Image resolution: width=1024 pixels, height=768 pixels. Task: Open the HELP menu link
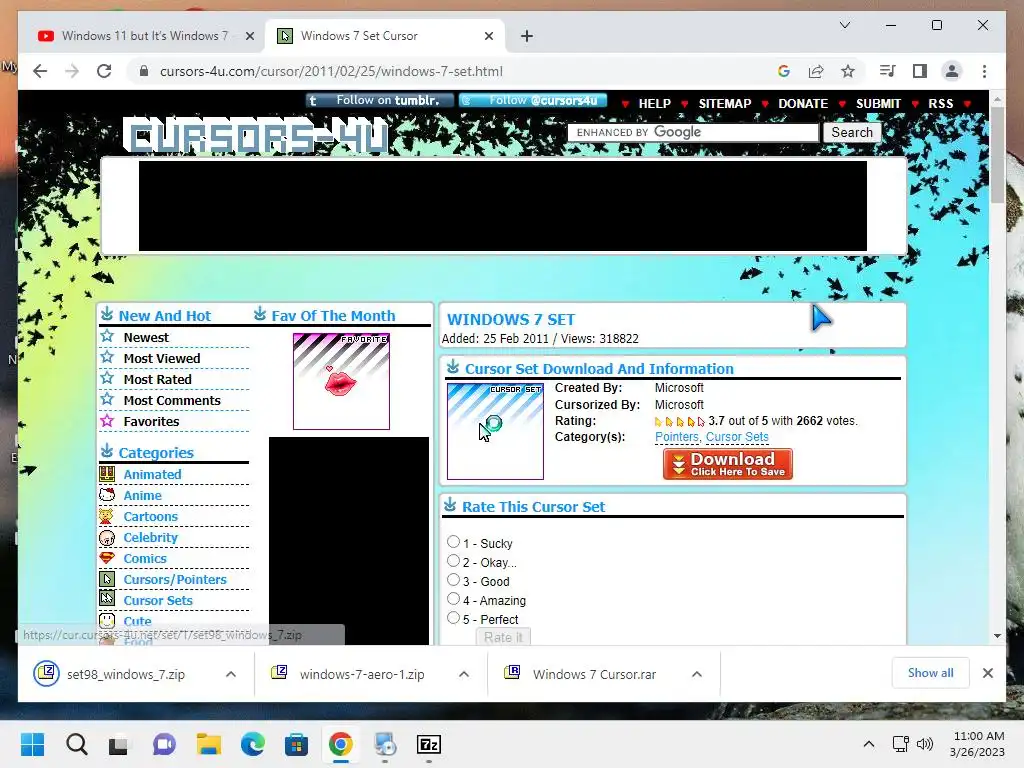pyautogui.click(x=654, y=104)
